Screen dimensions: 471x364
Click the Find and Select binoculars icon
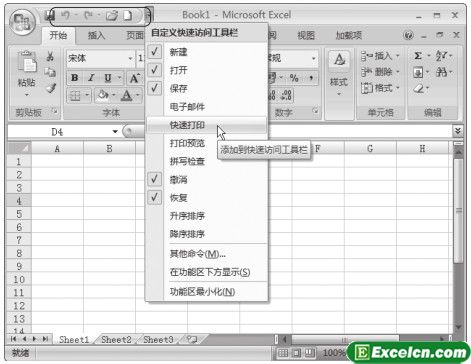pos(441,72)
